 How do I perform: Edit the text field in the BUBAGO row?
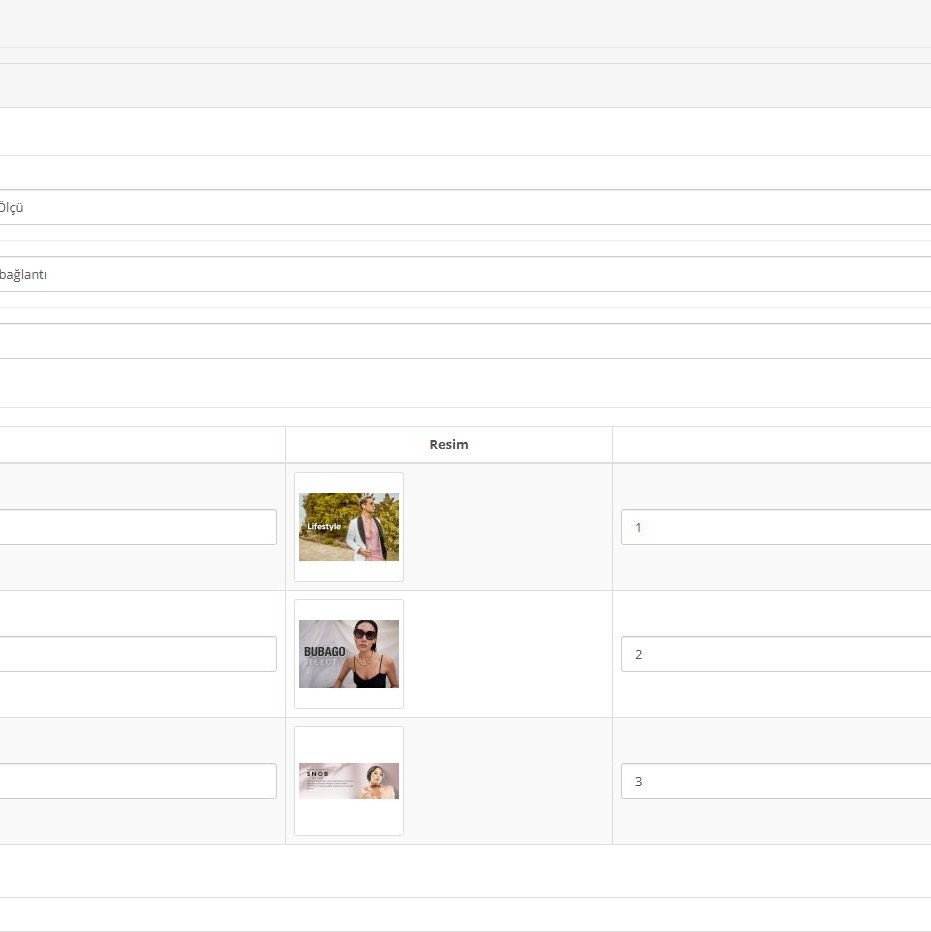pyautogui.click(x=138, y=654)
